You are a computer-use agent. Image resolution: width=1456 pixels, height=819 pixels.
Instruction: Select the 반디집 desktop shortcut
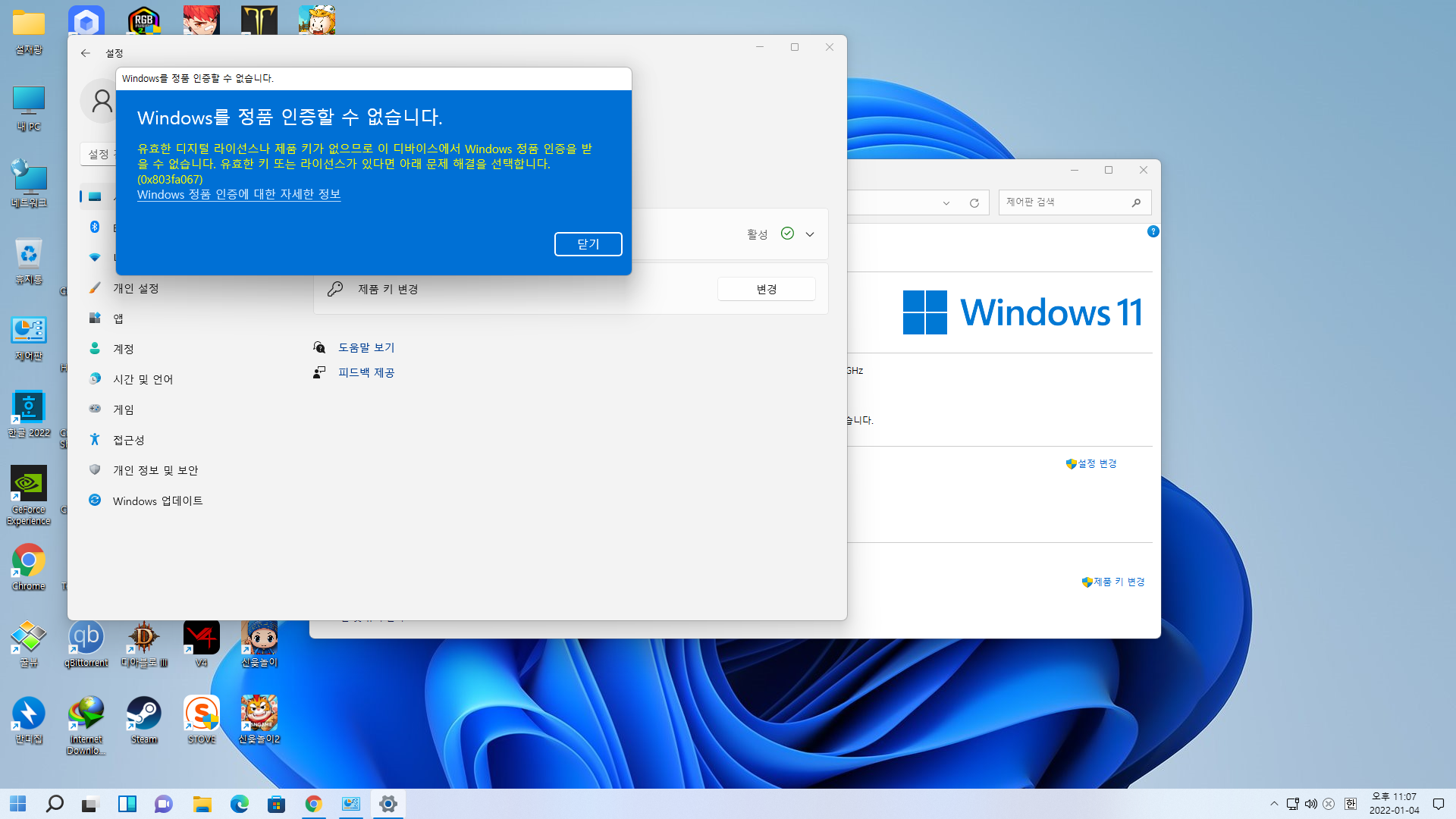[x=29, y=720]
